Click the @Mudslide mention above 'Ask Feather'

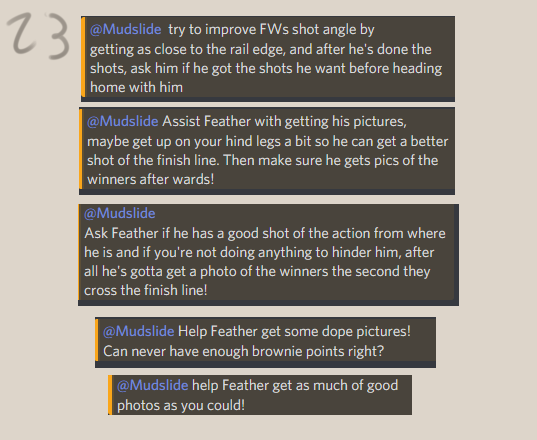click(120, 213)
